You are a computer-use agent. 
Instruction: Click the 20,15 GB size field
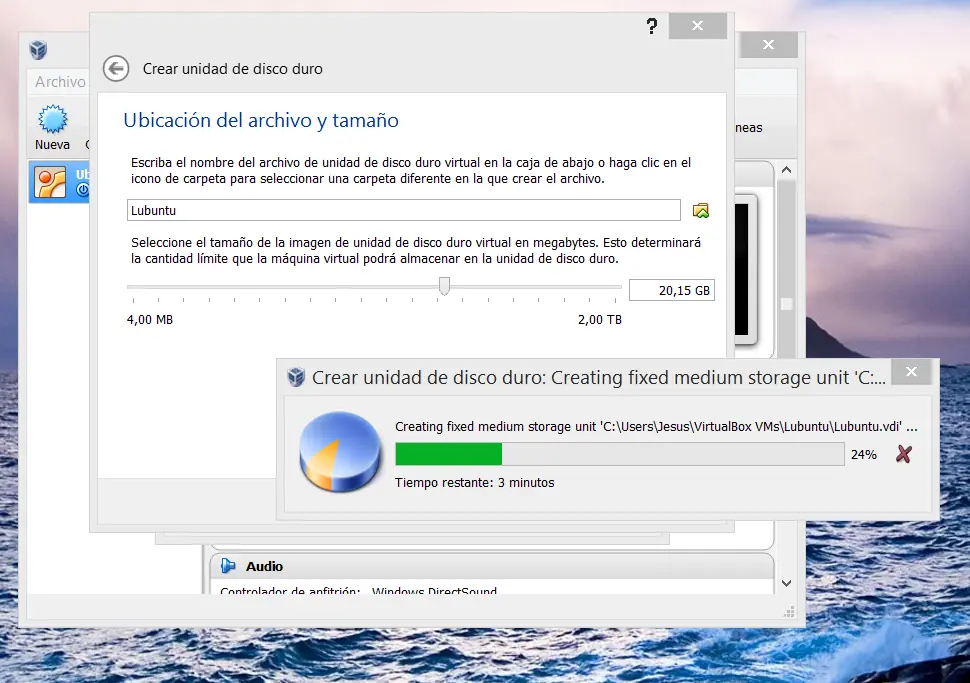671,289
